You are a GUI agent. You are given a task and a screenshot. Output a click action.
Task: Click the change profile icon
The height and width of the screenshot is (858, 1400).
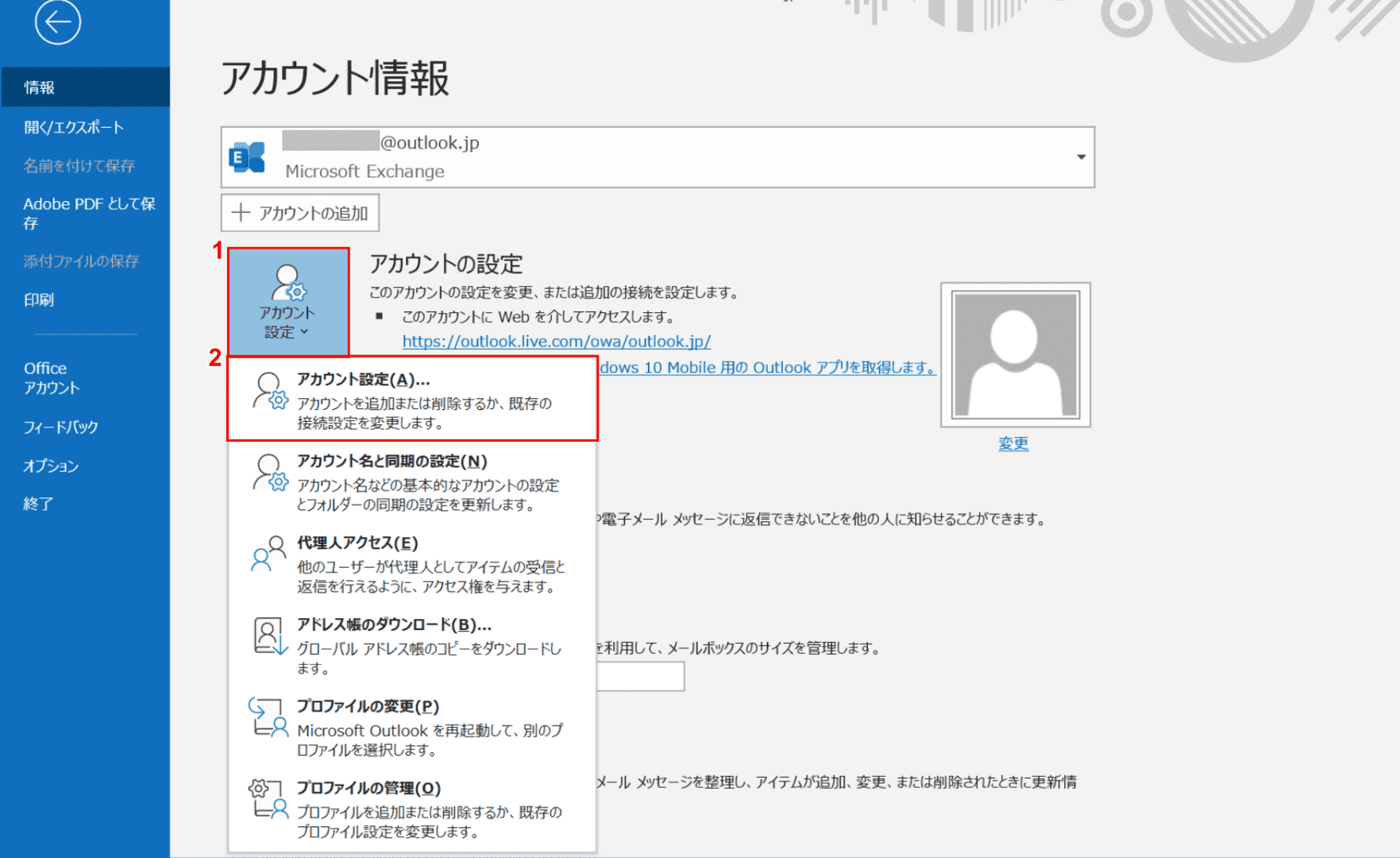point(268,717)
